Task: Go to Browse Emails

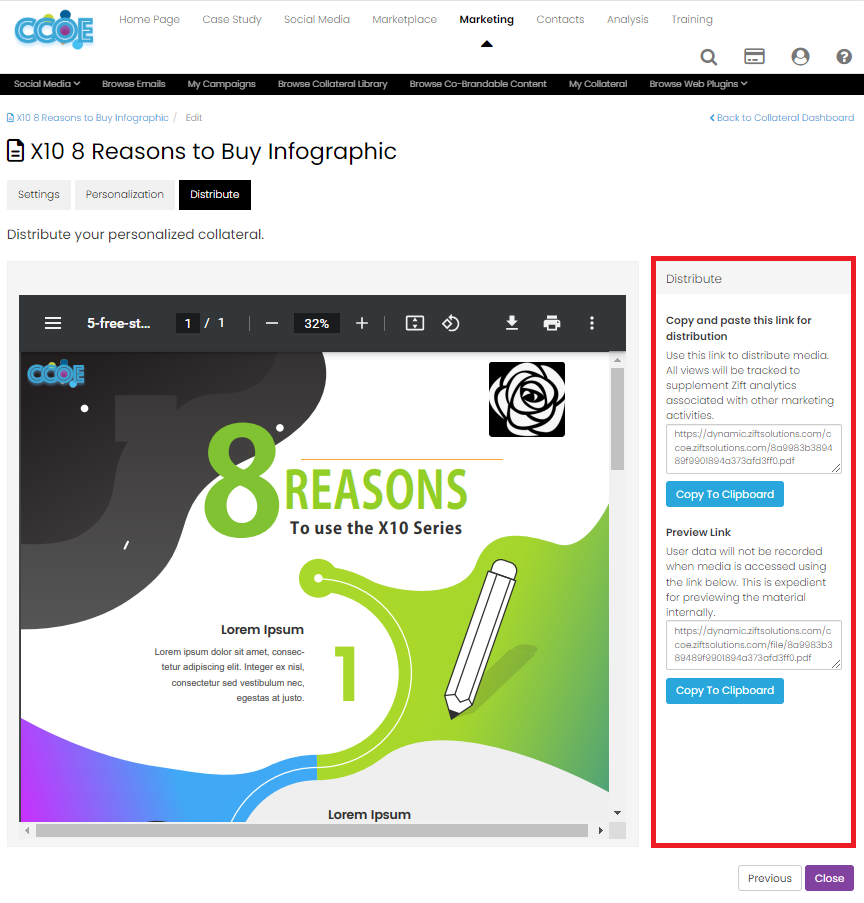Action: pyautogui.click(x=134, y=84)
